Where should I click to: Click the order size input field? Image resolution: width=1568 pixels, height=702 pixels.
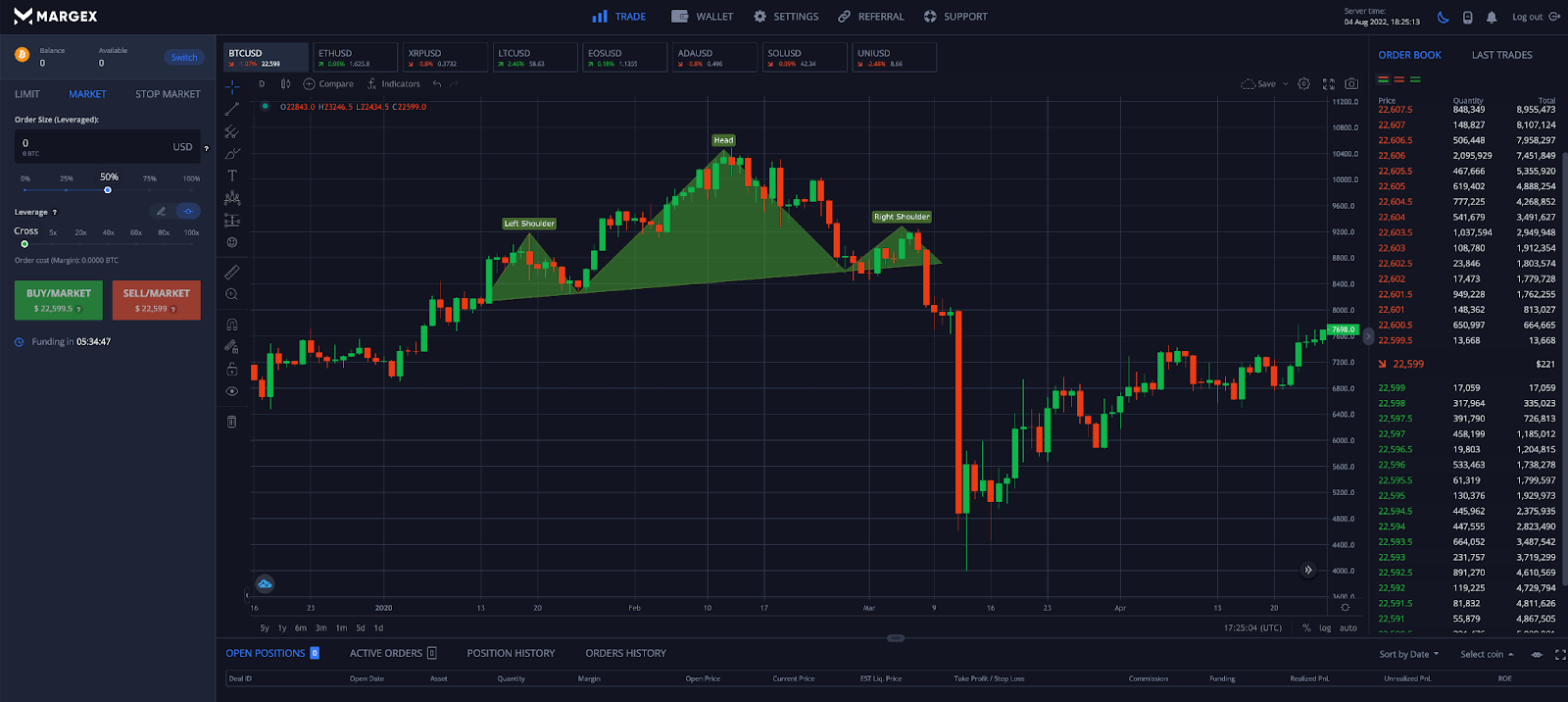click(x=93, y=146)
